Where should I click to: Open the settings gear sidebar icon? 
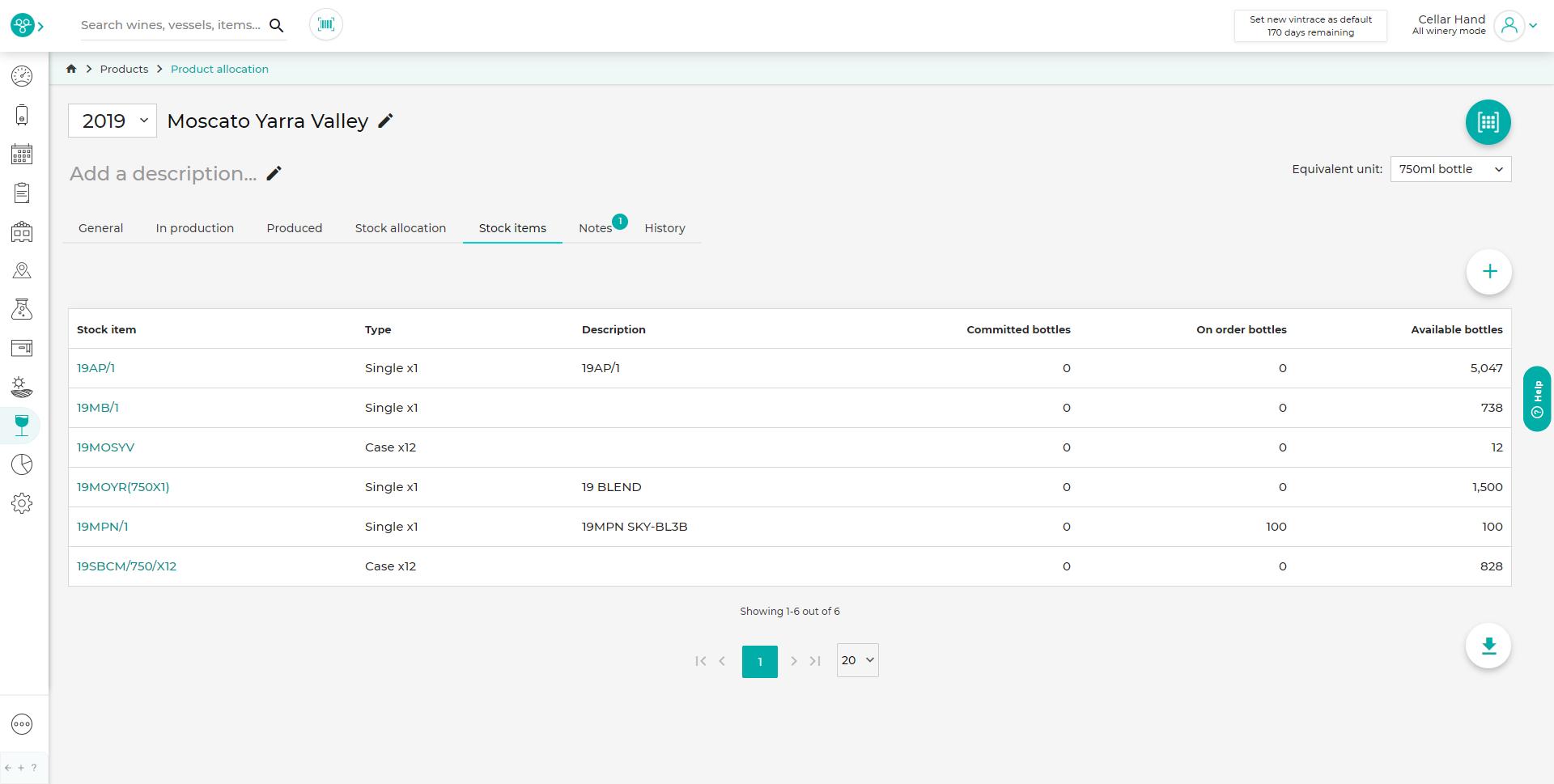point(22,503)
